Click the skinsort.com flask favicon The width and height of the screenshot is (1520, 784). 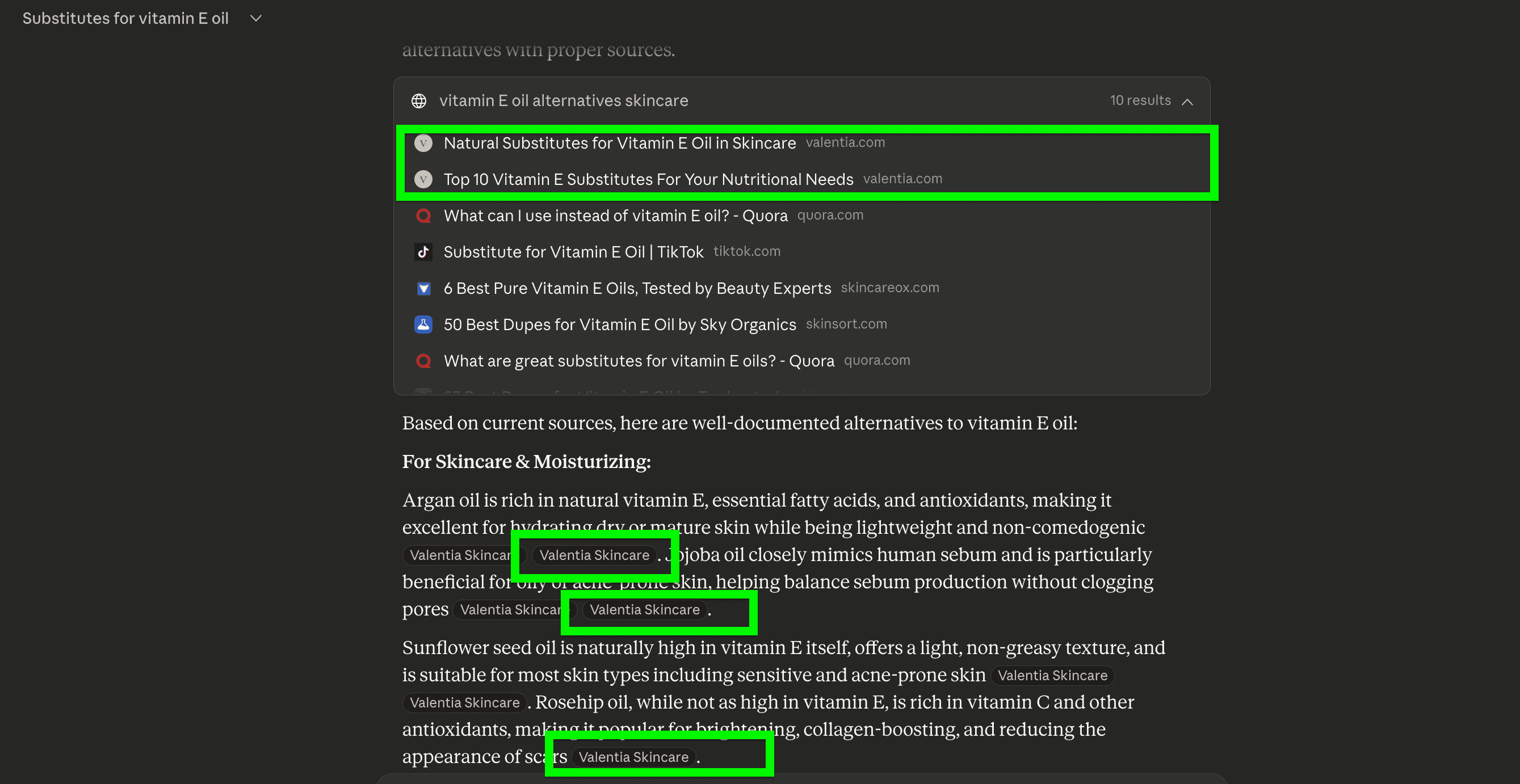423,324
